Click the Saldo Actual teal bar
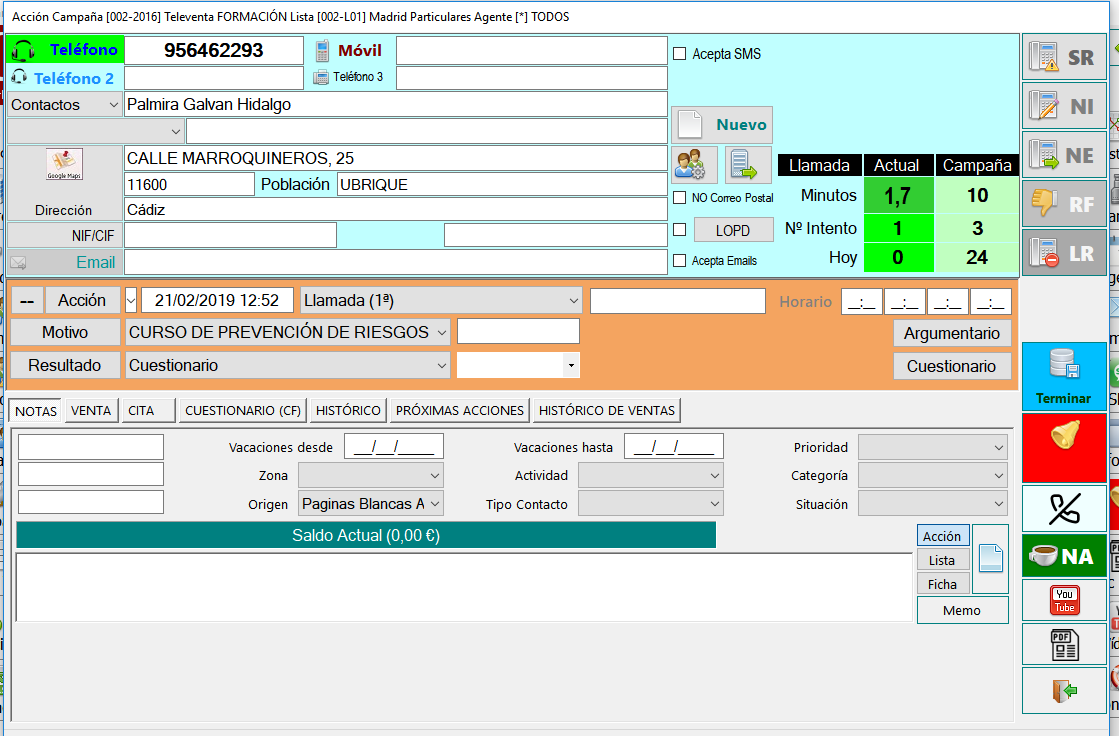Viewport: 1119px width, 736px height. pyautogui.click(x=366, y=535)
